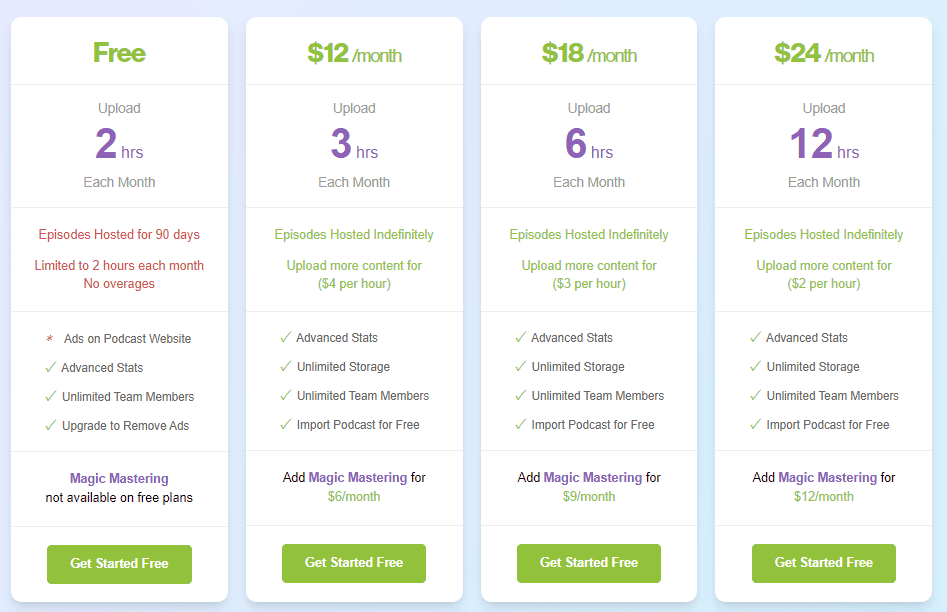Click Episodes Hosted Indefinitely in $12 column
947x612 pixels.
click(x=354, y=234)
